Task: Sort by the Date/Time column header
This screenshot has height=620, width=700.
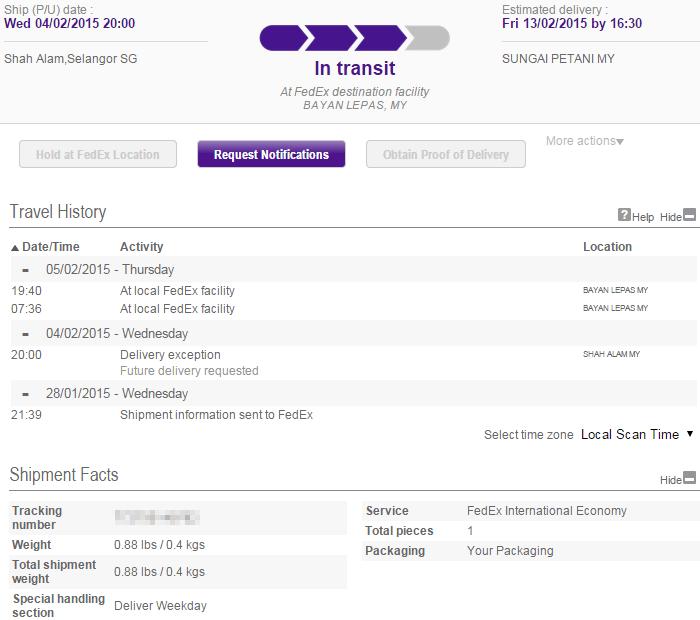Action: [51, 247]
